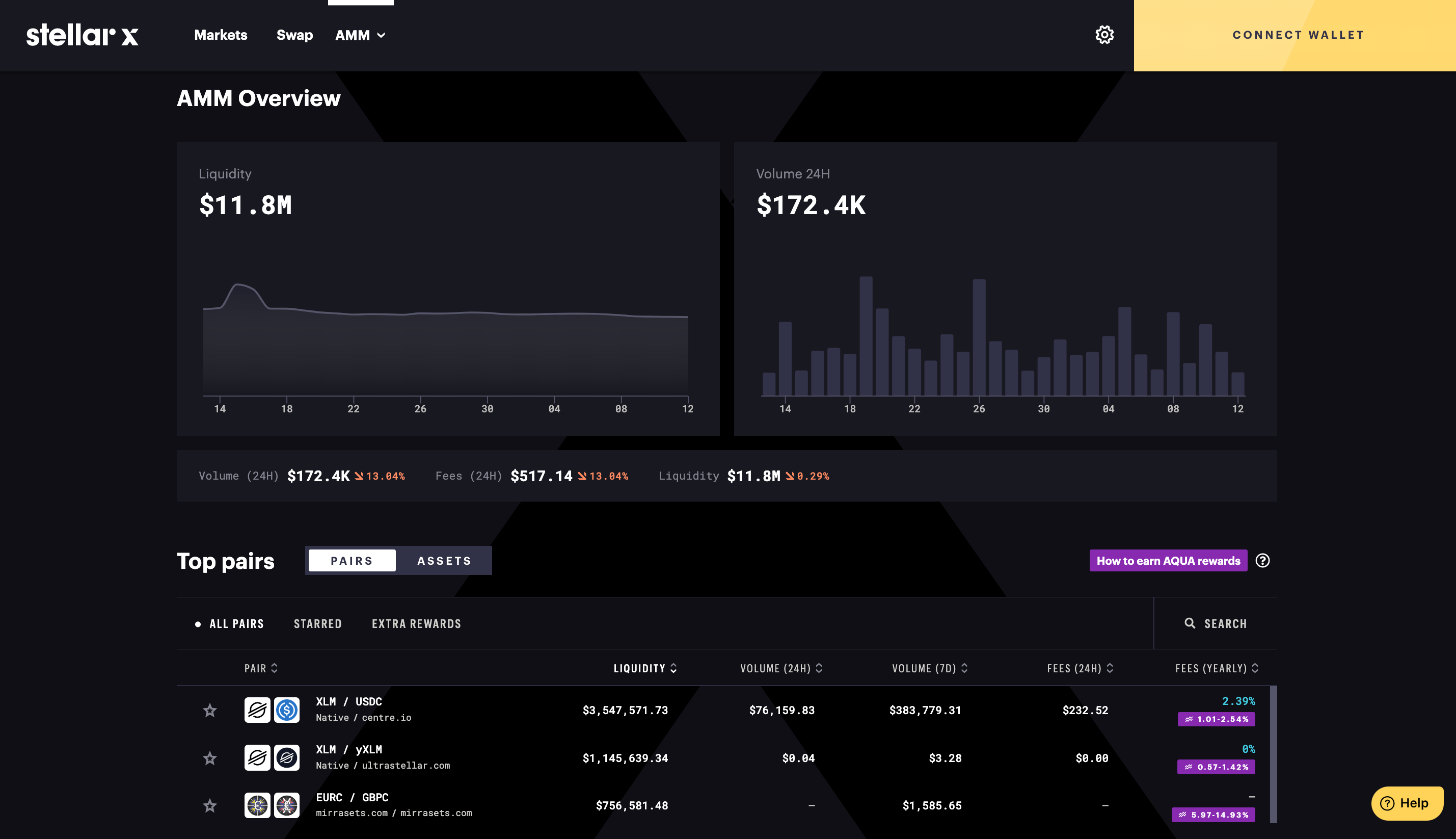Select the Extra Rewards filter
Screen dimensions: 1456x839
click(416, 623)
